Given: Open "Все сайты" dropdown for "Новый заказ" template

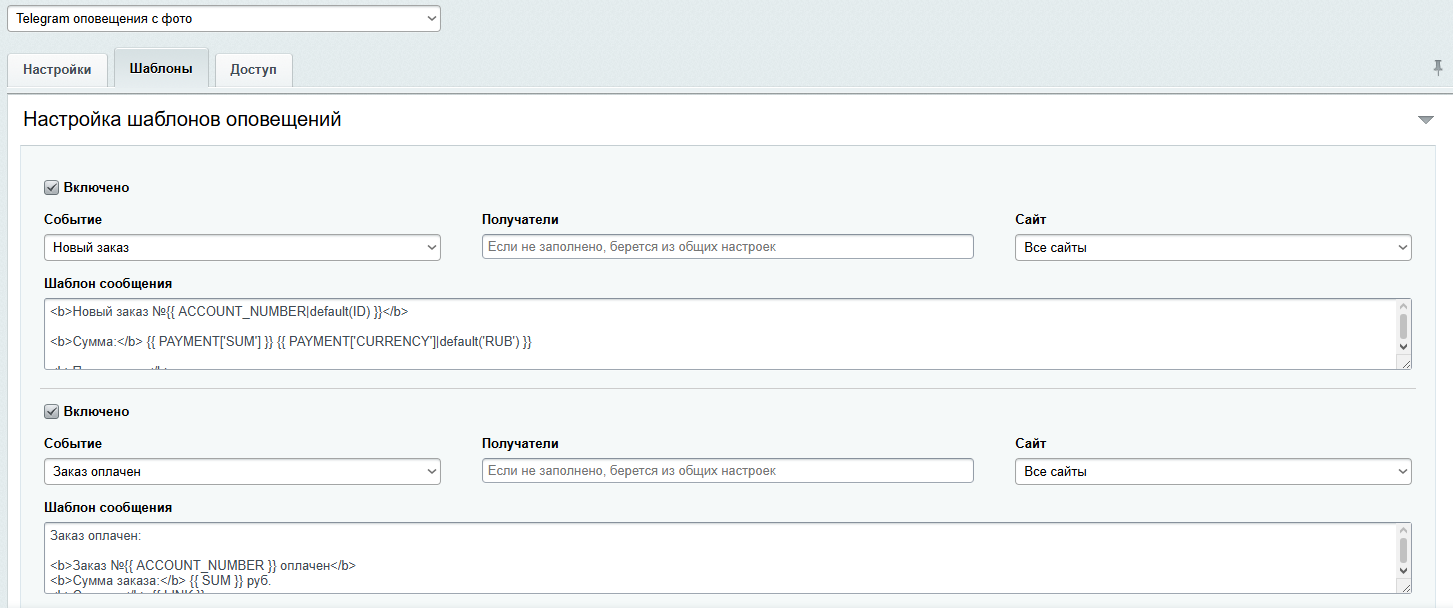Looking at the screenshot, I should pos(1212,247).
